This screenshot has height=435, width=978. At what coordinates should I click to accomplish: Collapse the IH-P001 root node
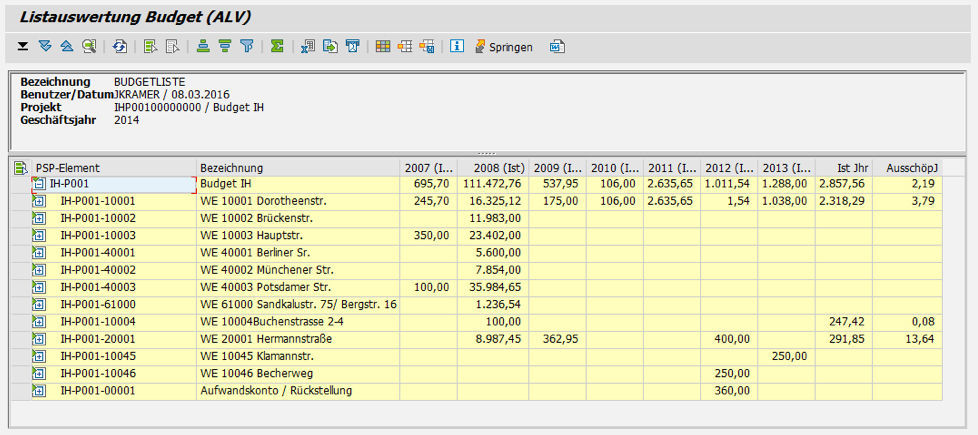point(38,184)
